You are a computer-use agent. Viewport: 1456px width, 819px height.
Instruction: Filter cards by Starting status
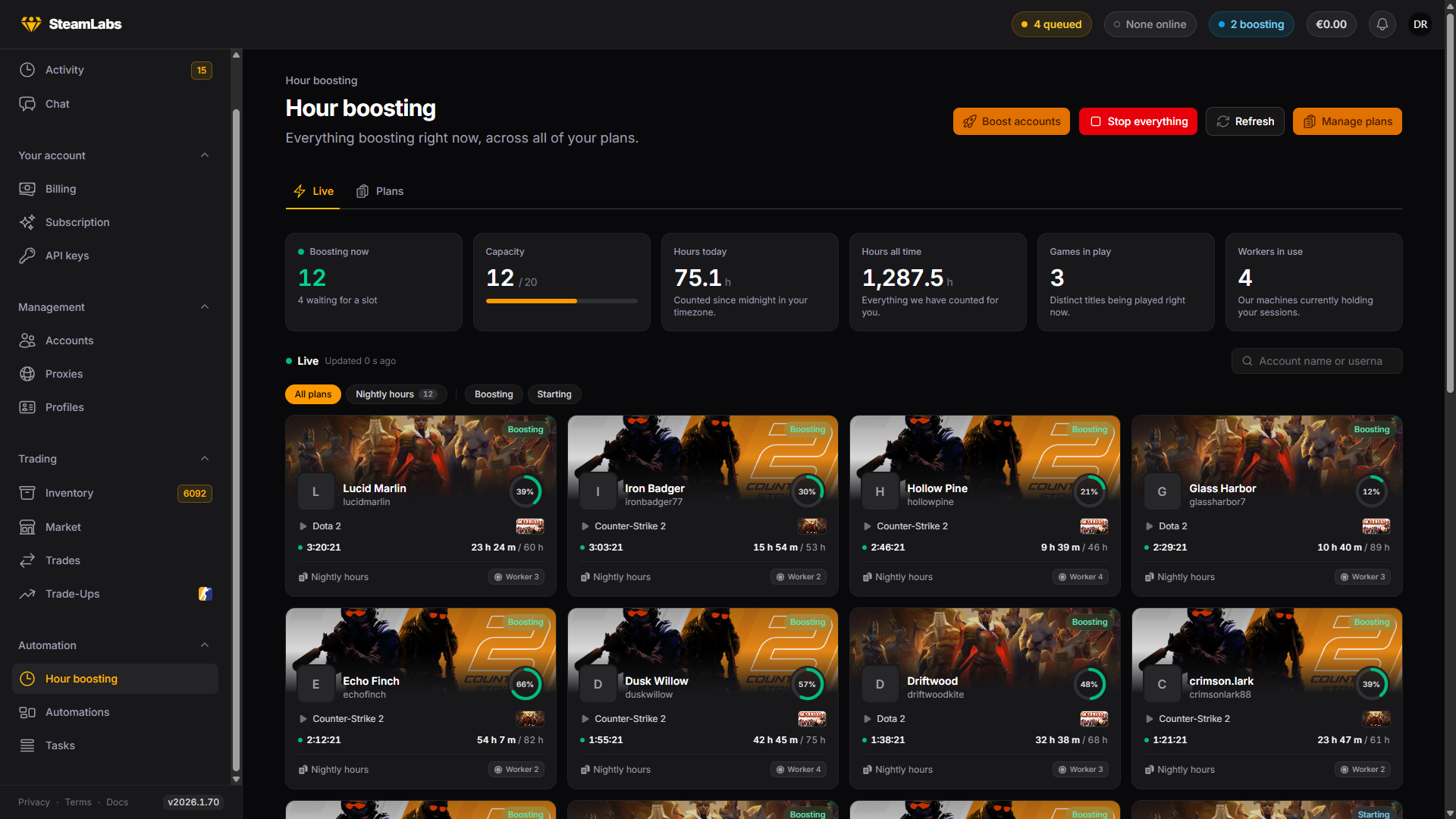(554, 394)
